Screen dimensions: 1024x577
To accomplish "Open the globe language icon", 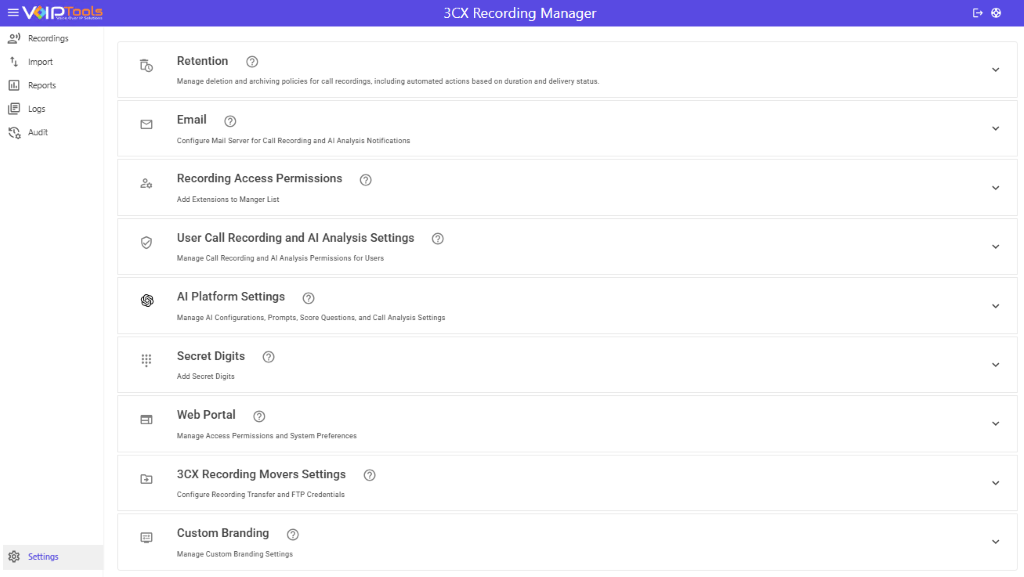I will tap(996, 12).
